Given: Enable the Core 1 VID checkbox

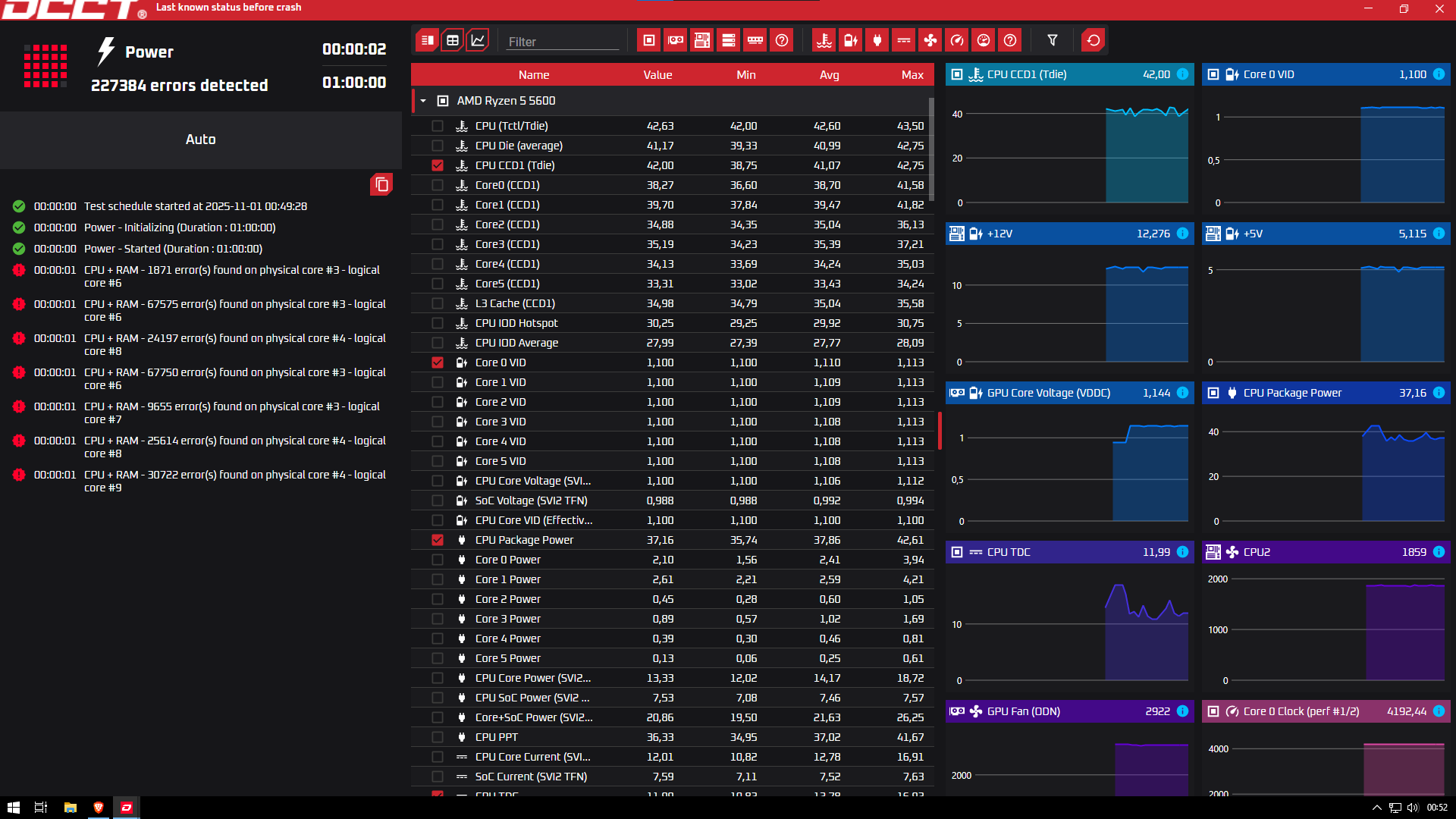Looking at the screenshot, I should [438, 382].
